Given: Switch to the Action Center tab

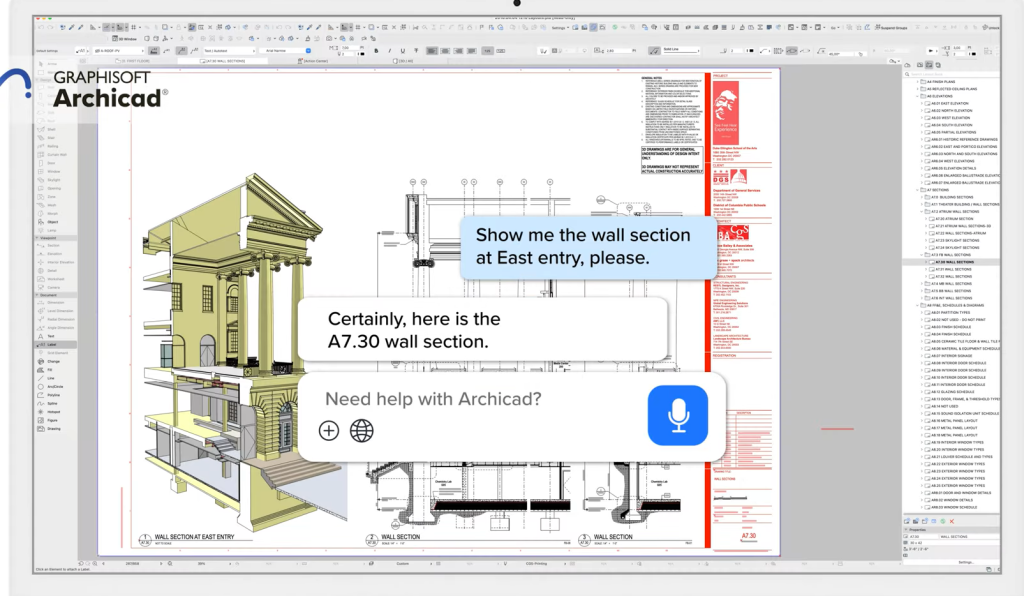Looking at the screenshot, I should (x=312, y=61).
